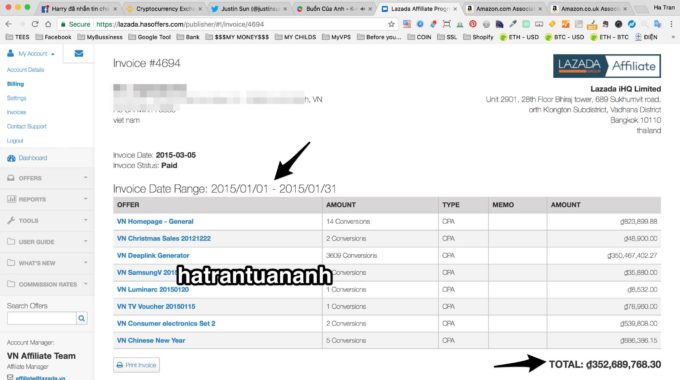Open the messages envelope icon

pyautogui.click(x=78, y=53)
